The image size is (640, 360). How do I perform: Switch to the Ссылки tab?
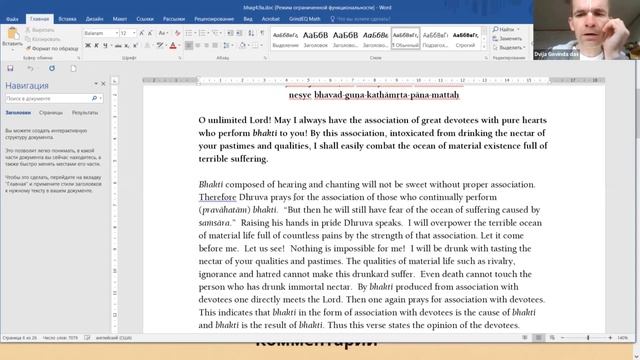145,19
